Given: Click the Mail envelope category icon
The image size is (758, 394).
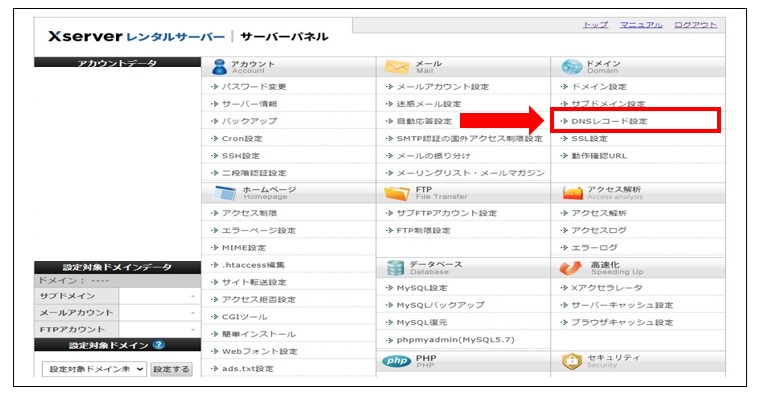Looking at the screenshot, I should pos(396,67).
